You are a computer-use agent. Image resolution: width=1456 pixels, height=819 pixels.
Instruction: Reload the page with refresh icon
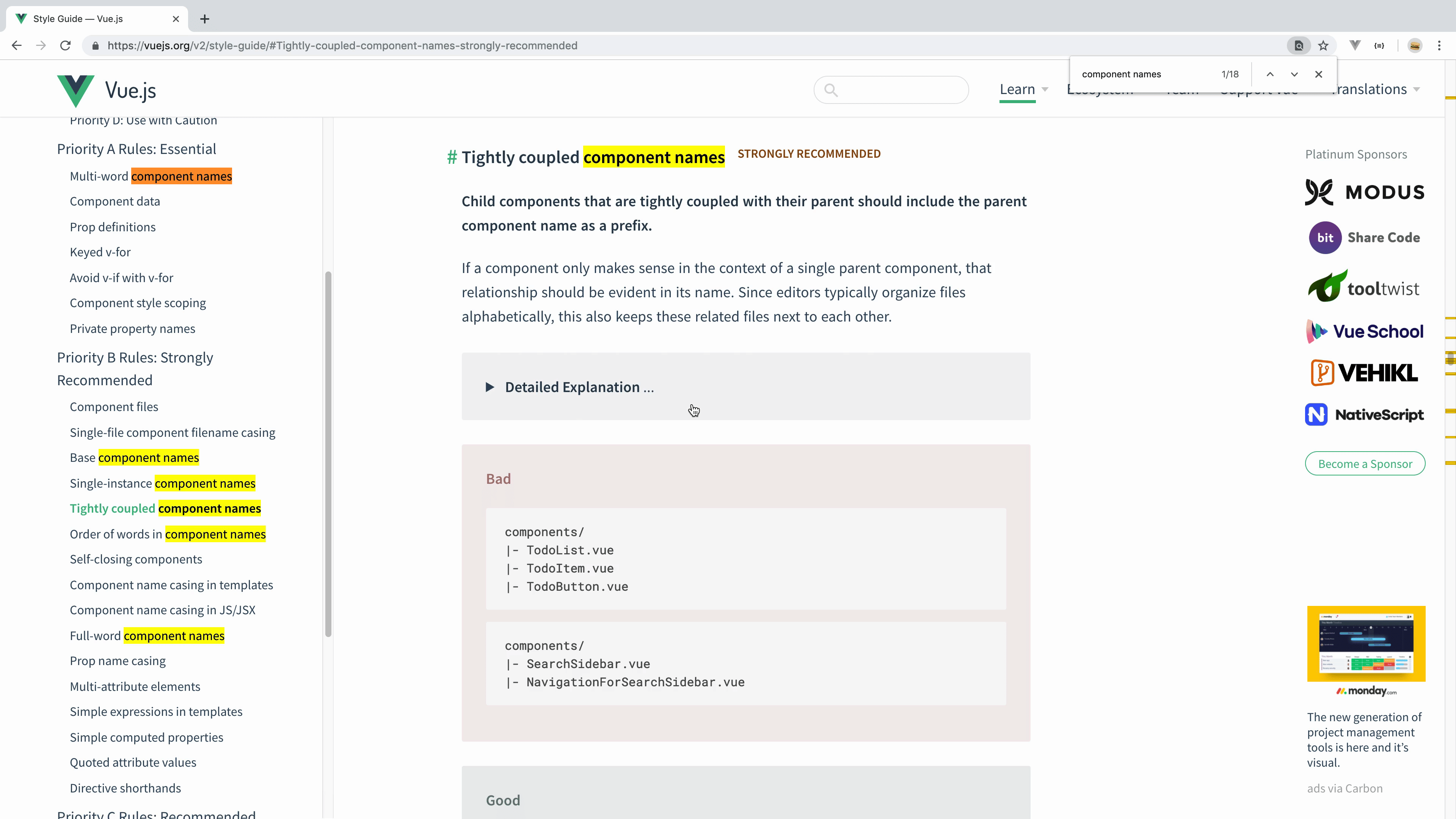pyautogui.click(x=66, y=46)
